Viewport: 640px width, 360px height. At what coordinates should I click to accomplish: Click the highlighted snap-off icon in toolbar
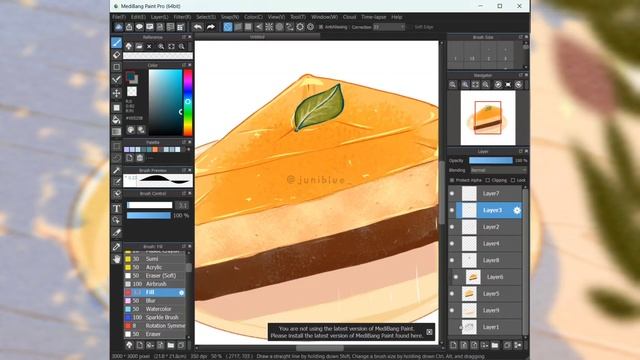[x=227, y=27]
